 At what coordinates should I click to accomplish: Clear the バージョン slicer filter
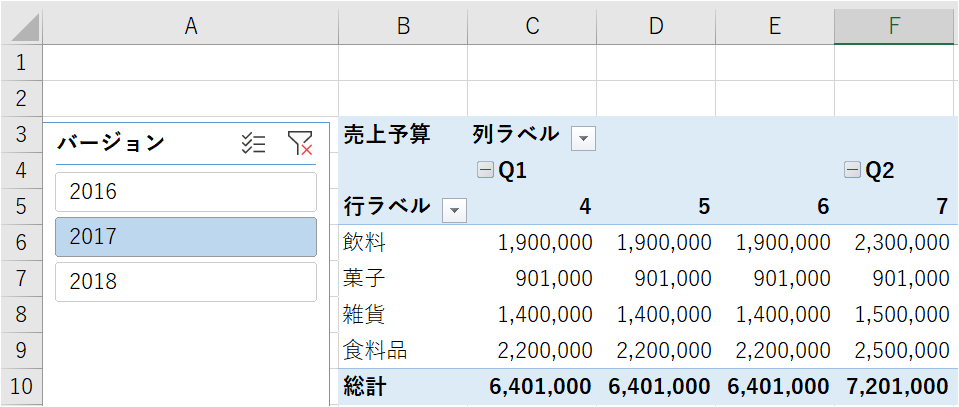[300, 144]
